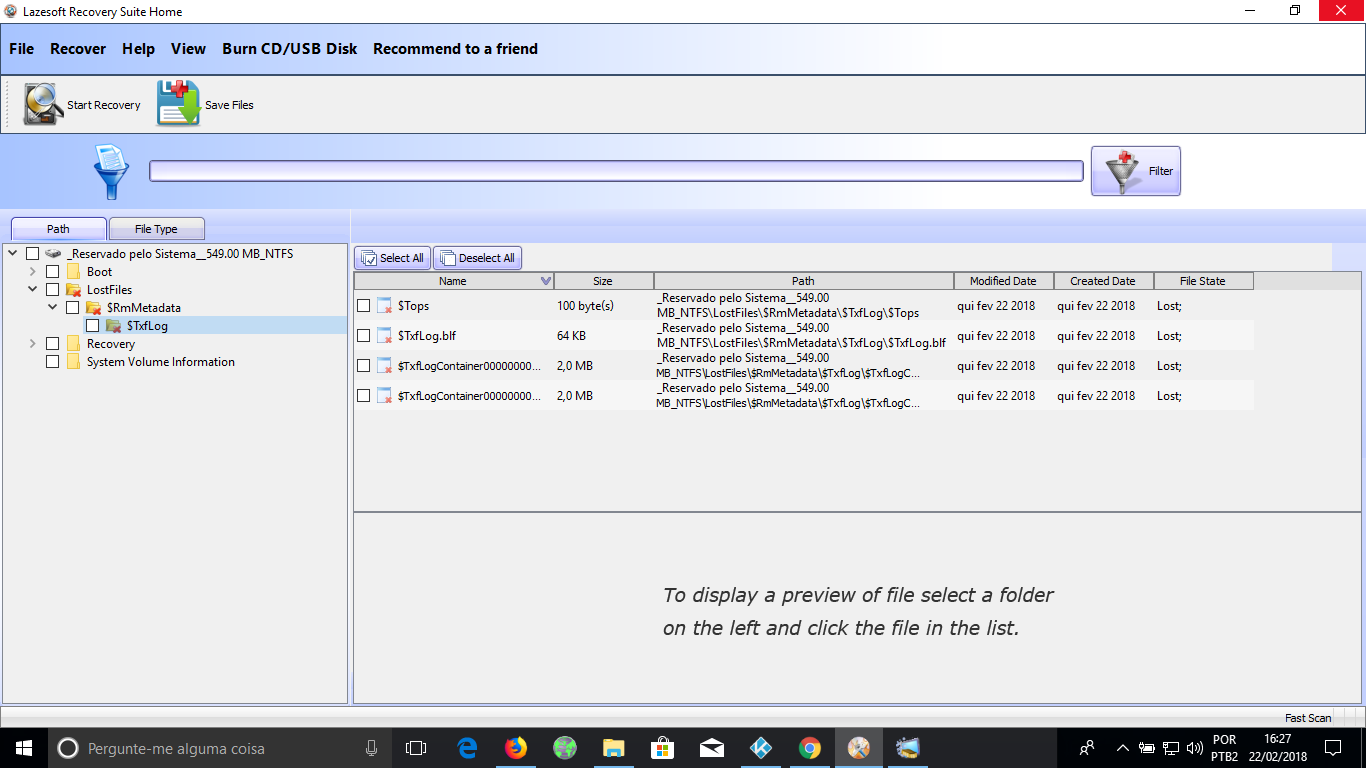Image resolution: width=1366 pixels, height=768 pixels.
Task: Open Mail app from taskbar
Action: 712,748
